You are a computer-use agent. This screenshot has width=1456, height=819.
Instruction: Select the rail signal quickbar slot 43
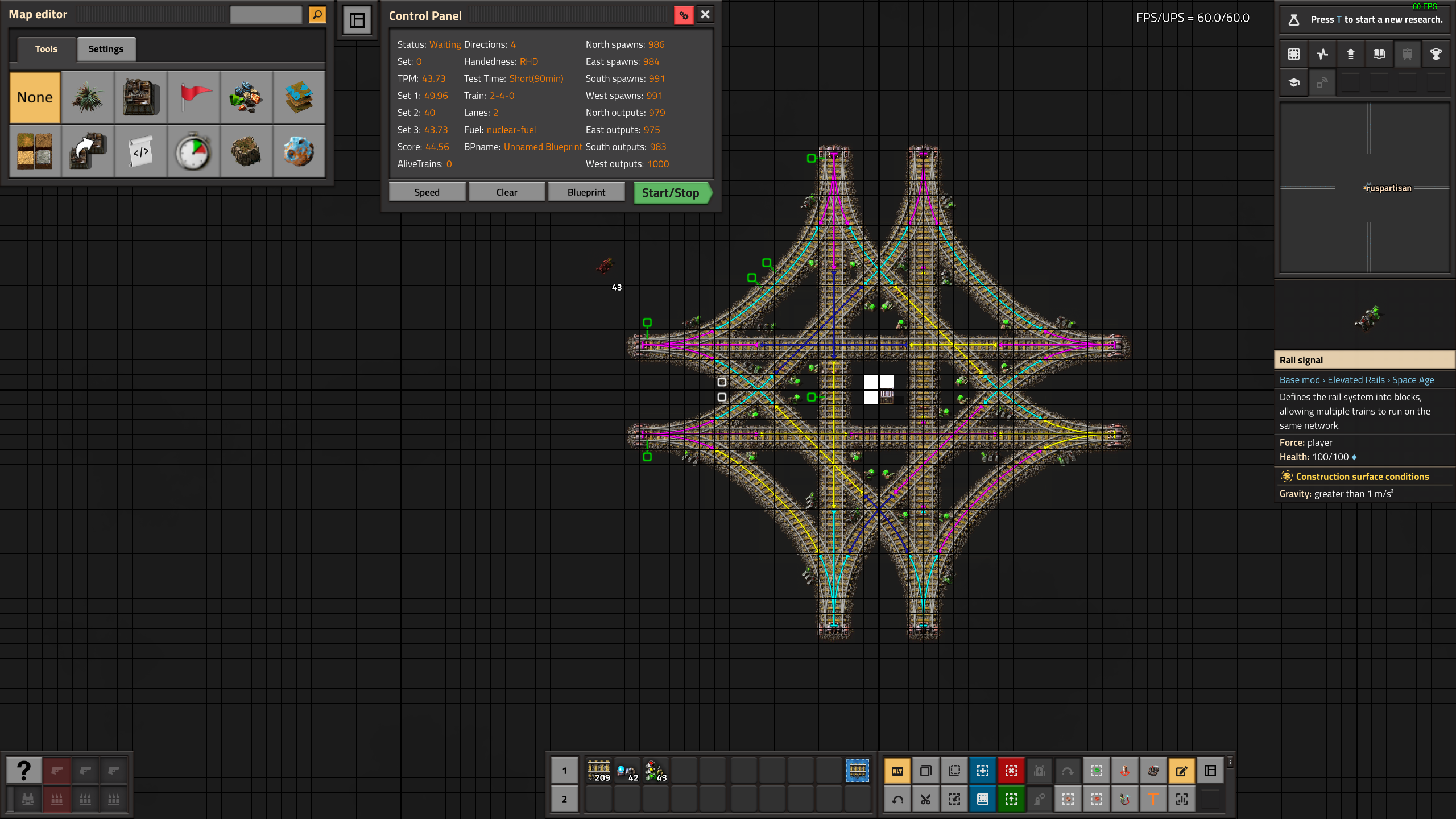click(x=656, y=771)
